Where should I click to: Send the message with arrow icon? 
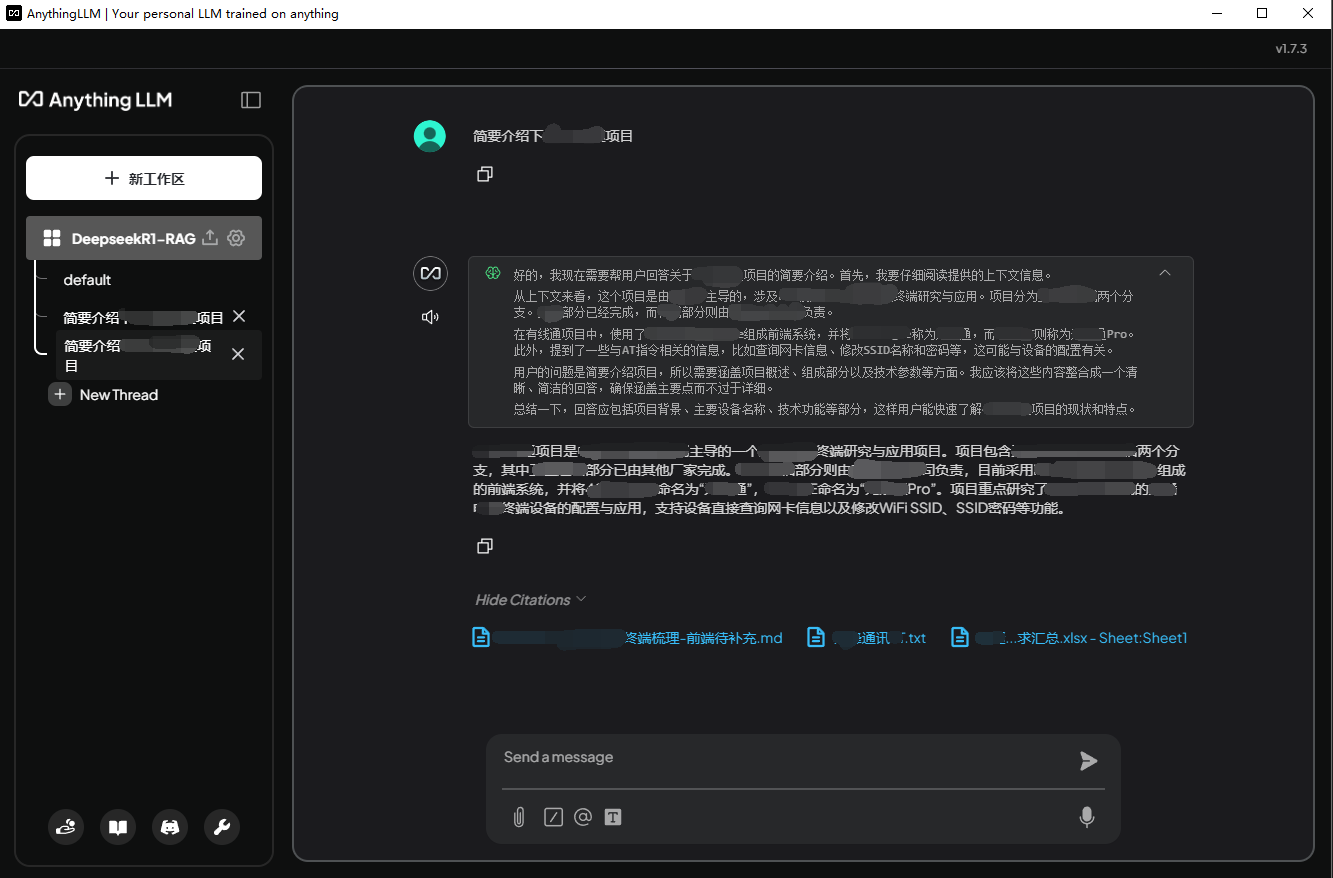(1088, 761)
